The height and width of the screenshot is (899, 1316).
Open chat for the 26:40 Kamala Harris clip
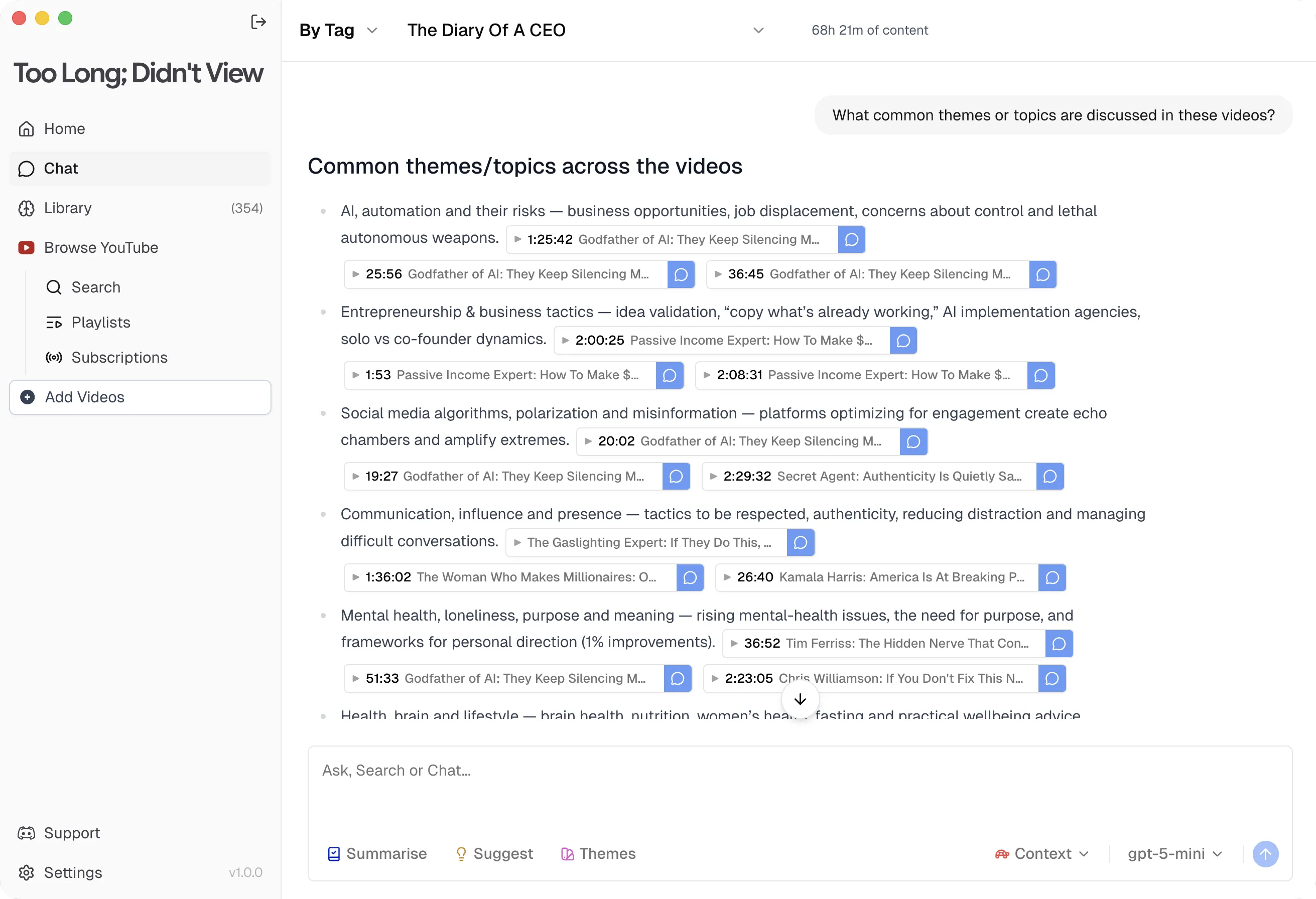(x=1052, y=577)
